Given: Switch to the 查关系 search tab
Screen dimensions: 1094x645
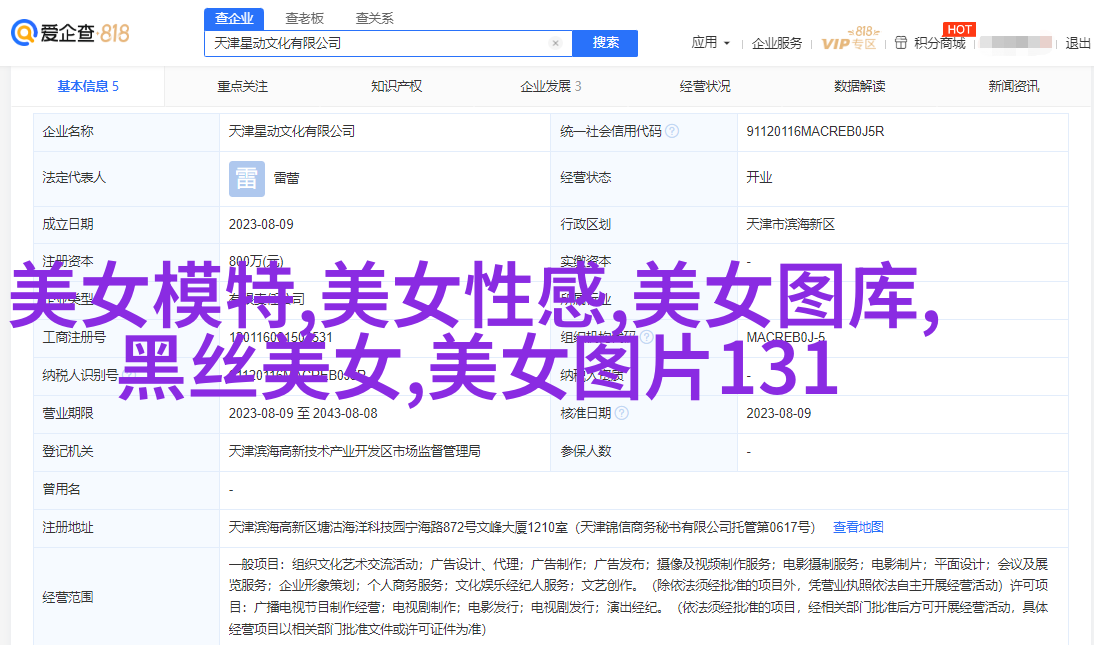Looking at the screenshot, I should pos(375,19).
